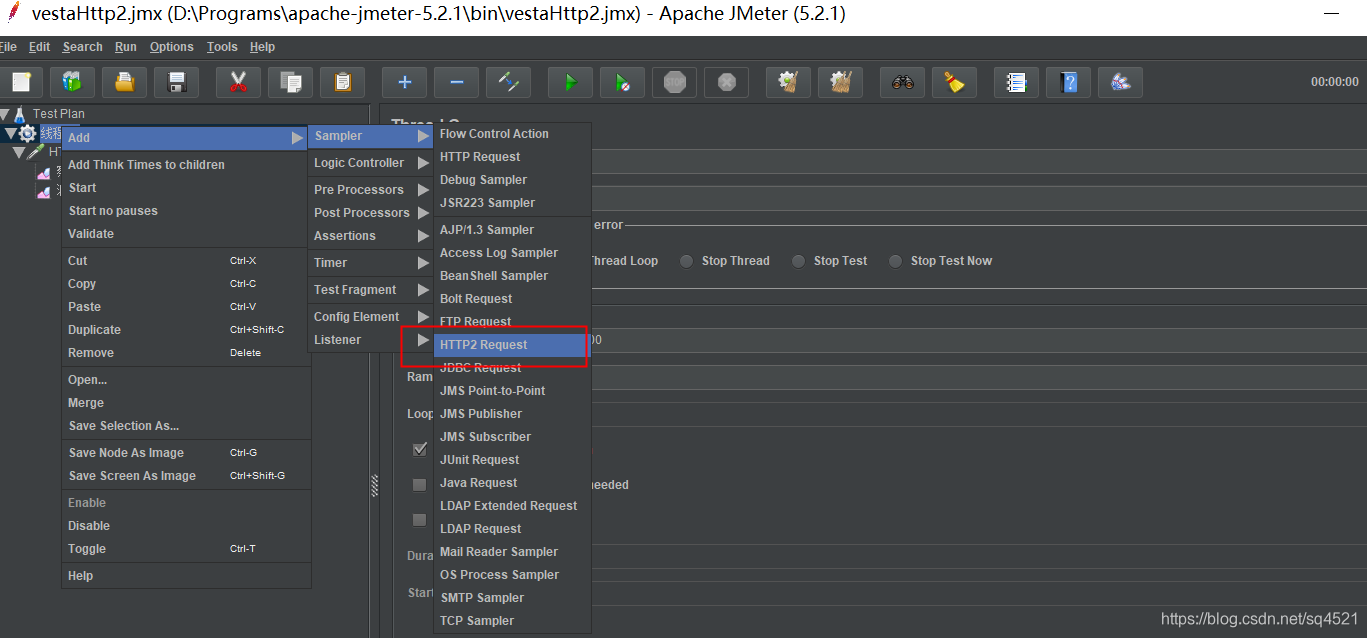
Task: Select the Stop Thread radio button
Action: (x=686, y=261)
